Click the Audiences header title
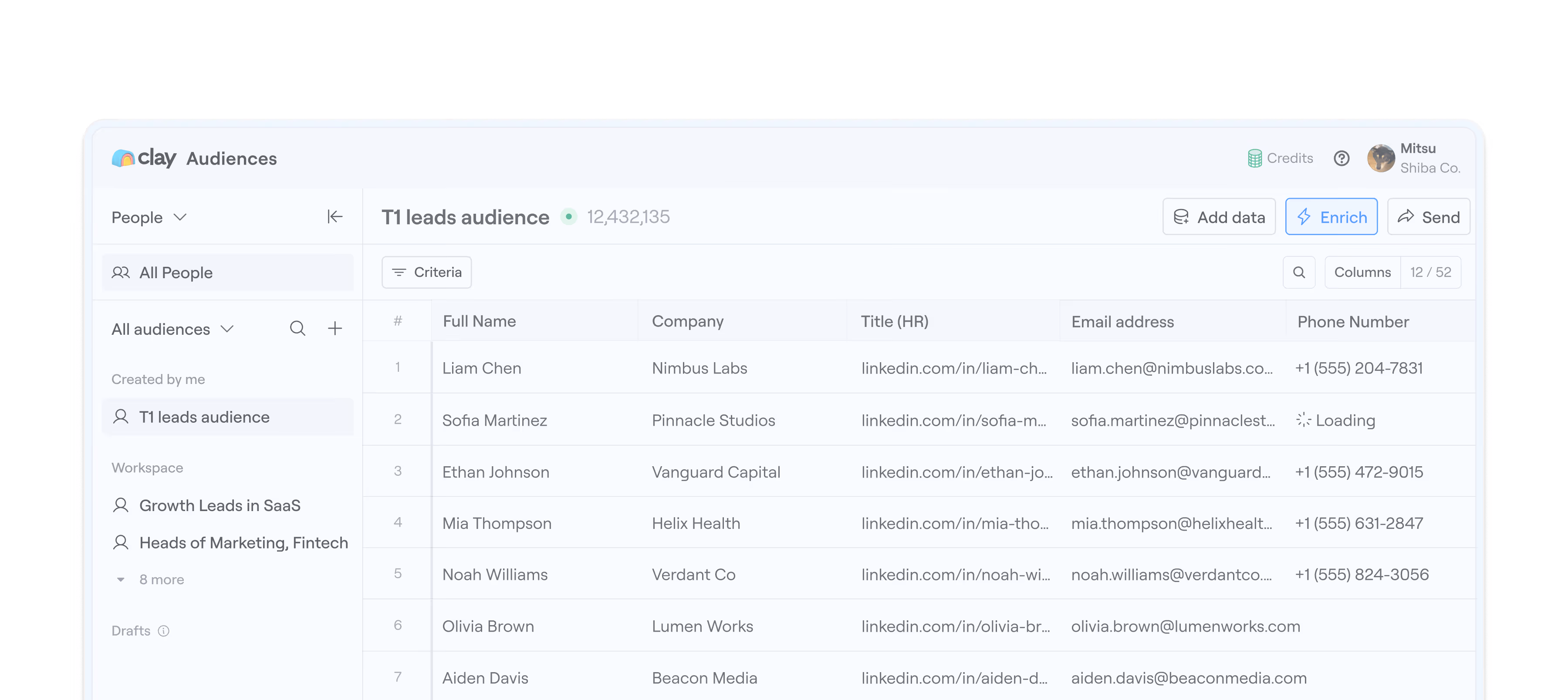The width and height of the screenshot is (1568, 700). click(x=231, y=159)
